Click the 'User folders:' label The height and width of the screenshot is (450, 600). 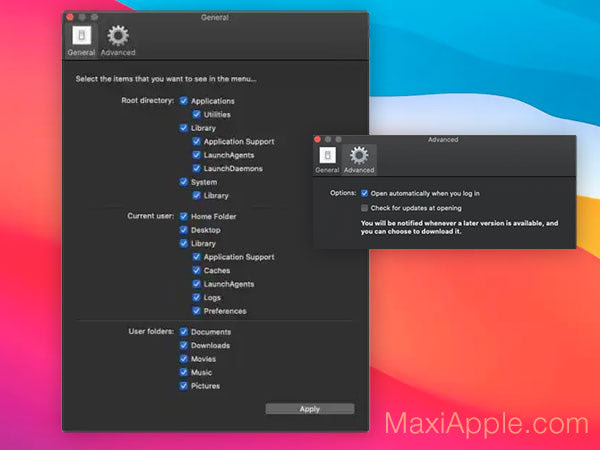151,331
